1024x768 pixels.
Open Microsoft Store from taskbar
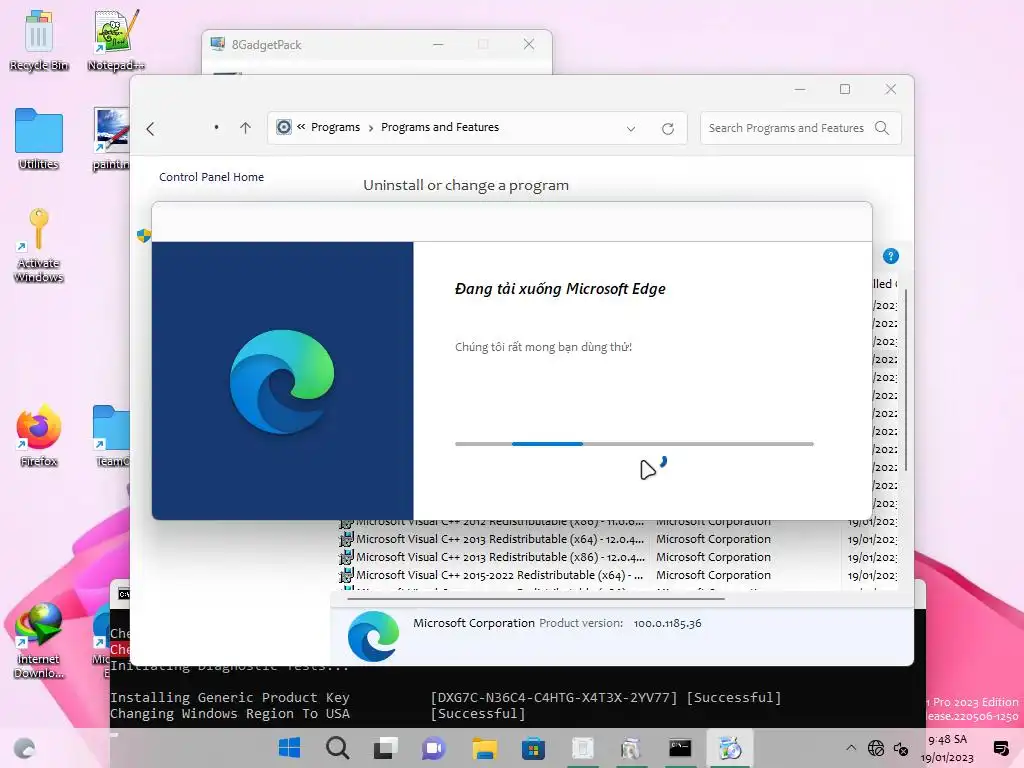tap(533, 748)
